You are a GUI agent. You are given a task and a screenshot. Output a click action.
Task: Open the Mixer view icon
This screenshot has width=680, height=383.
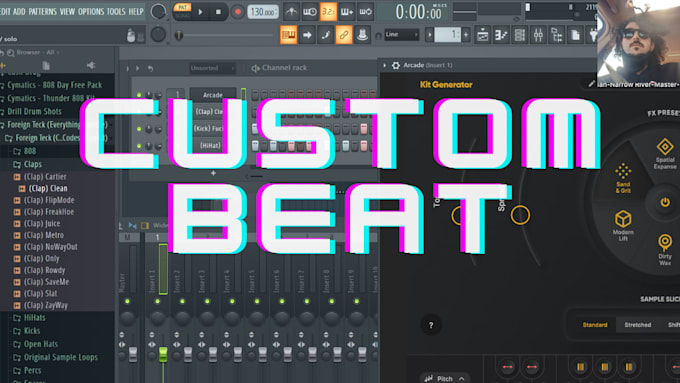point(538,35)
